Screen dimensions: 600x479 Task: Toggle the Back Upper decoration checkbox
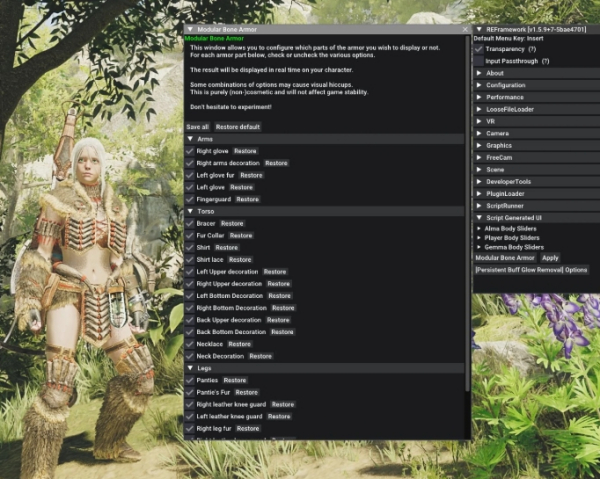tap(190, 320)
